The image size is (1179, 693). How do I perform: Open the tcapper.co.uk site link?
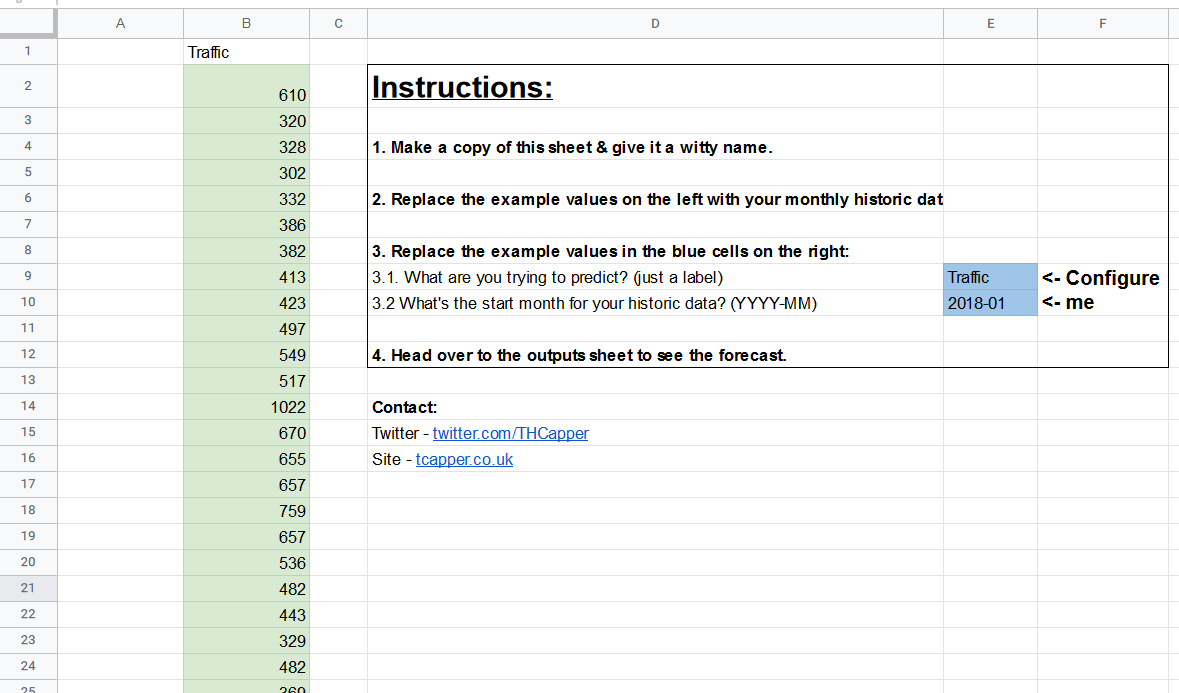(464, 459)
